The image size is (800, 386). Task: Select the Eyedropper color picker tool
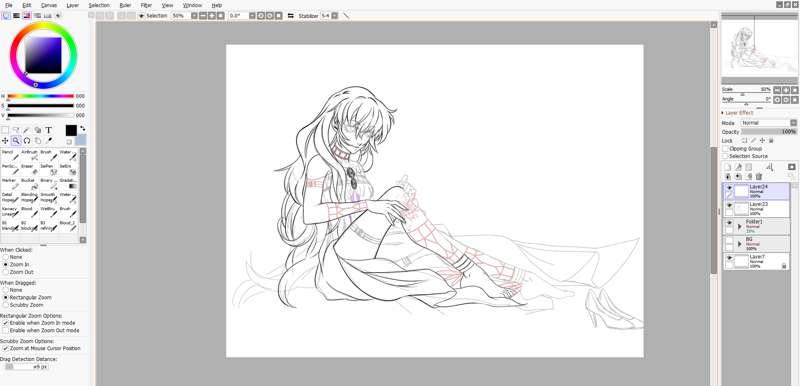point(49,141)
